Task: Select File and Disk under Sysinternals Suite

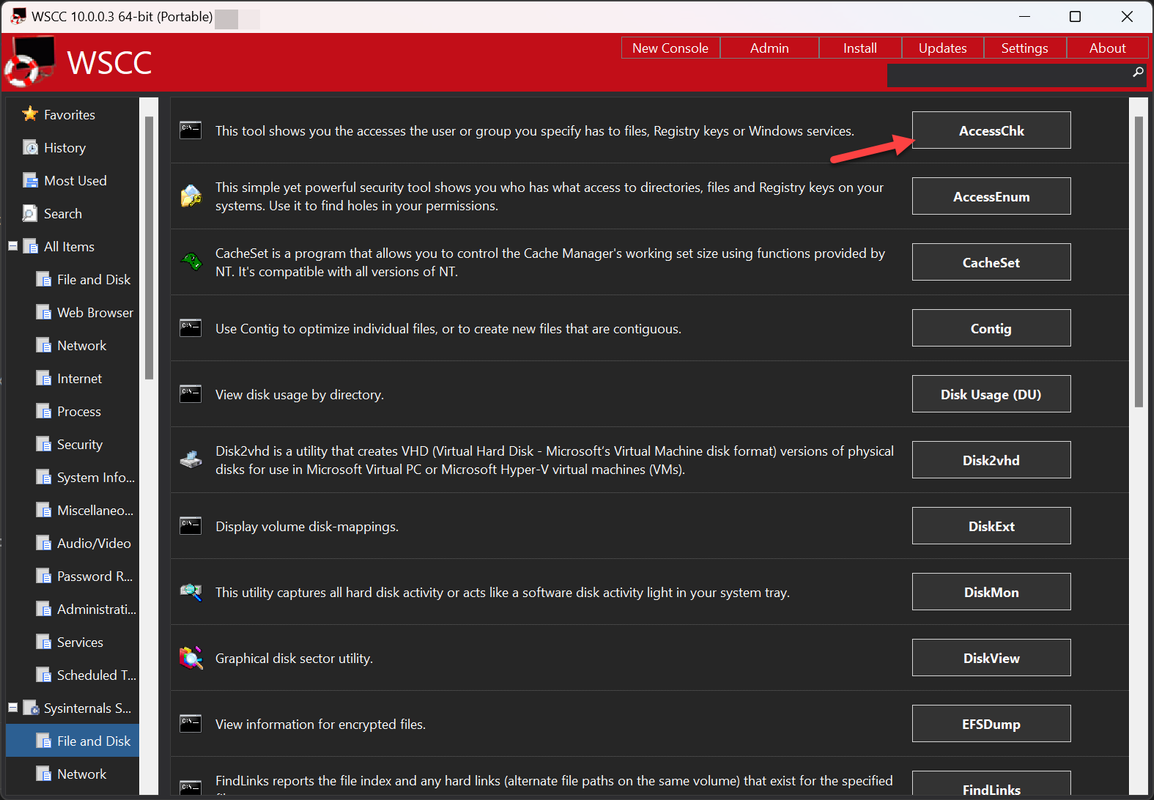Action: [72, 741]
